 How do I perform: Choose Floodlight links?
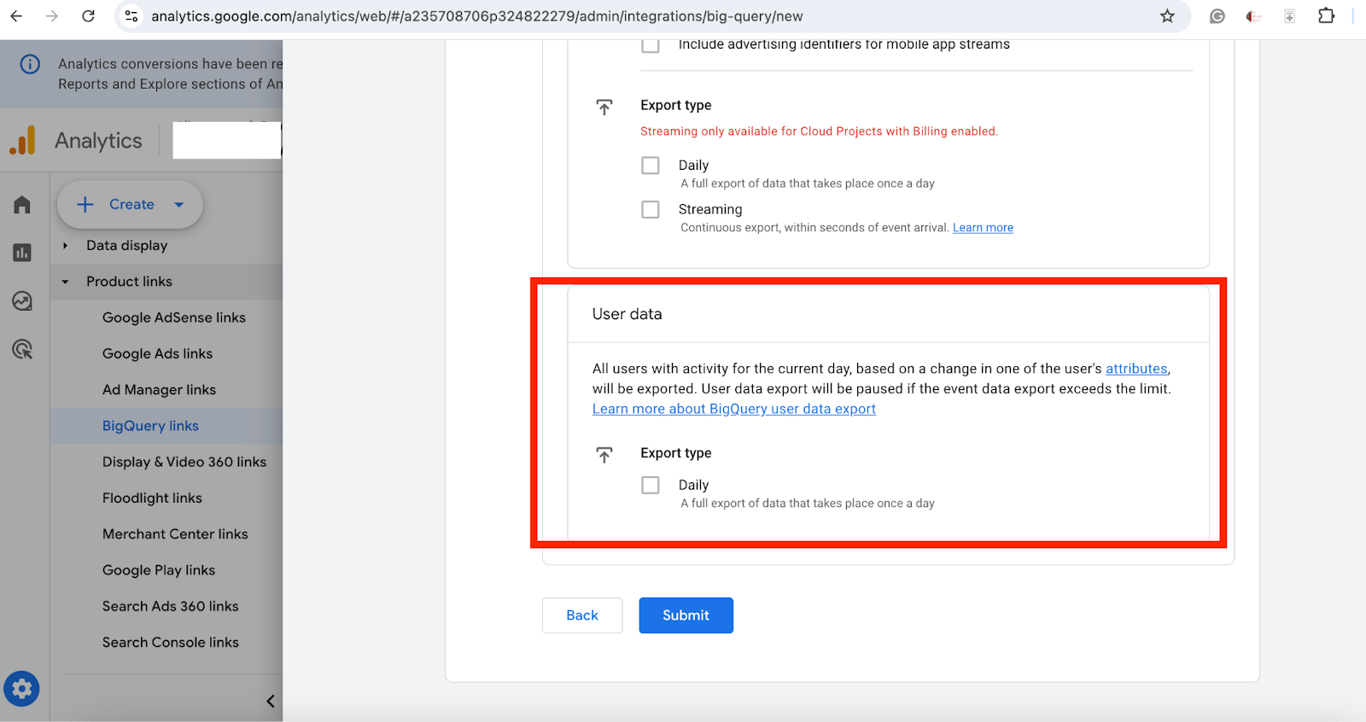pyautogui.click(x=152, y=498)
